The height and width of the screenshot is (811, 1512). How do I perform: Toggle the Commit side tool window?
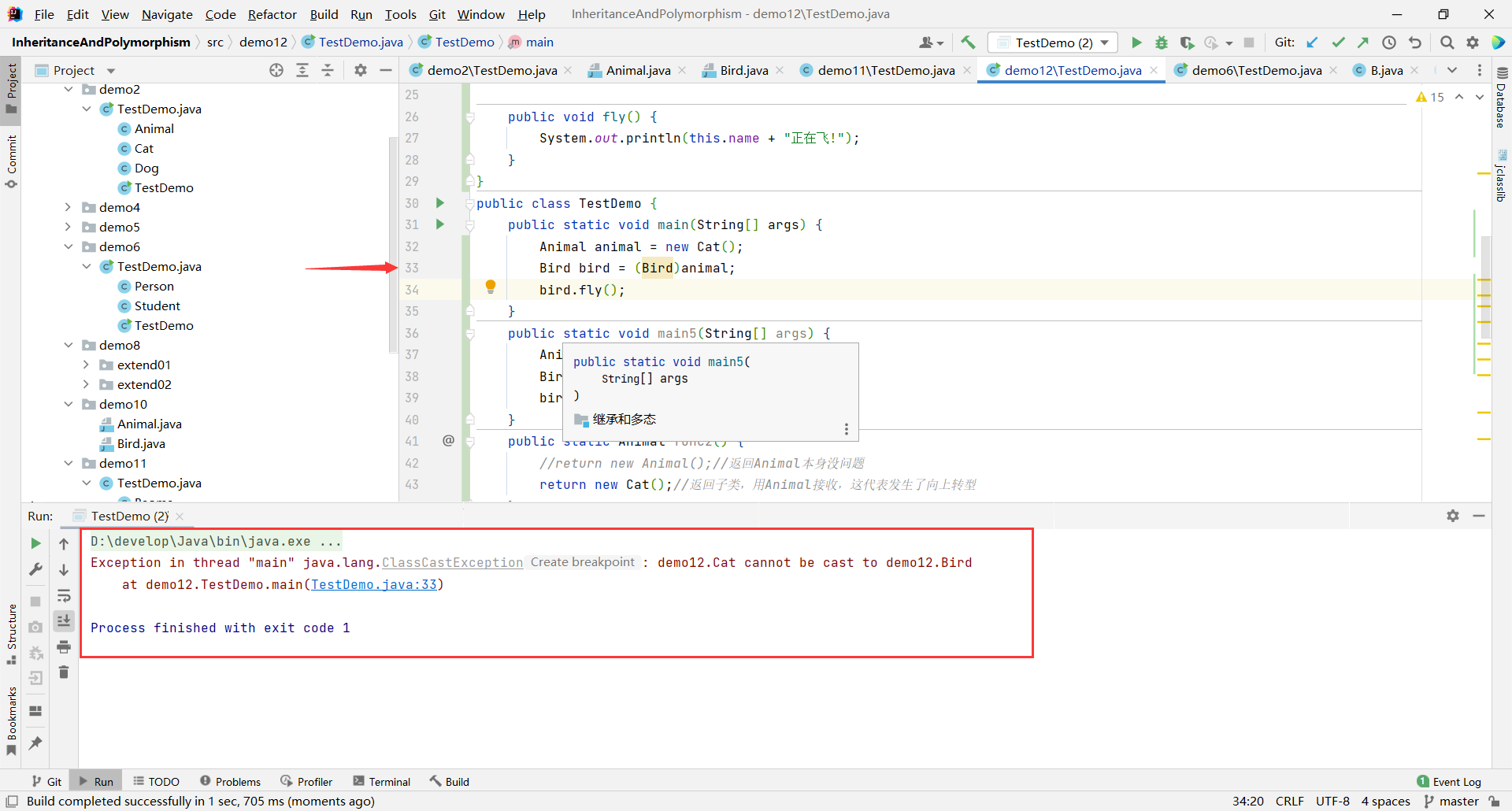coord(11,161)
